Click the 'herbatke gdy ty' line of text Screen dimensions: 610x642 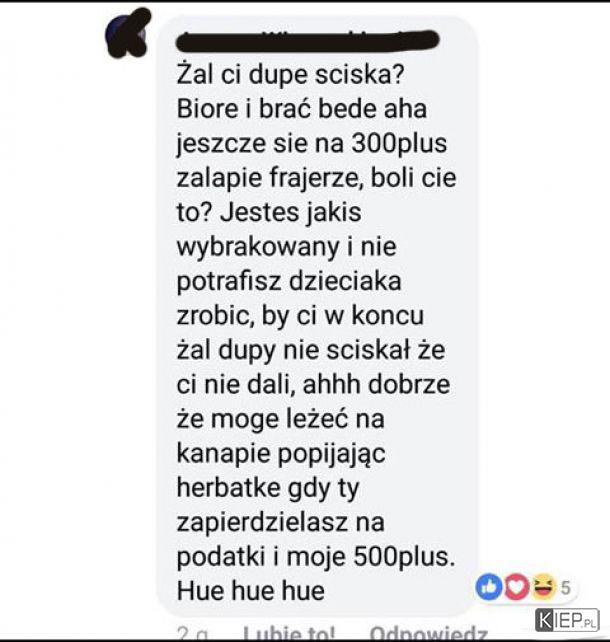click(268, 488)
